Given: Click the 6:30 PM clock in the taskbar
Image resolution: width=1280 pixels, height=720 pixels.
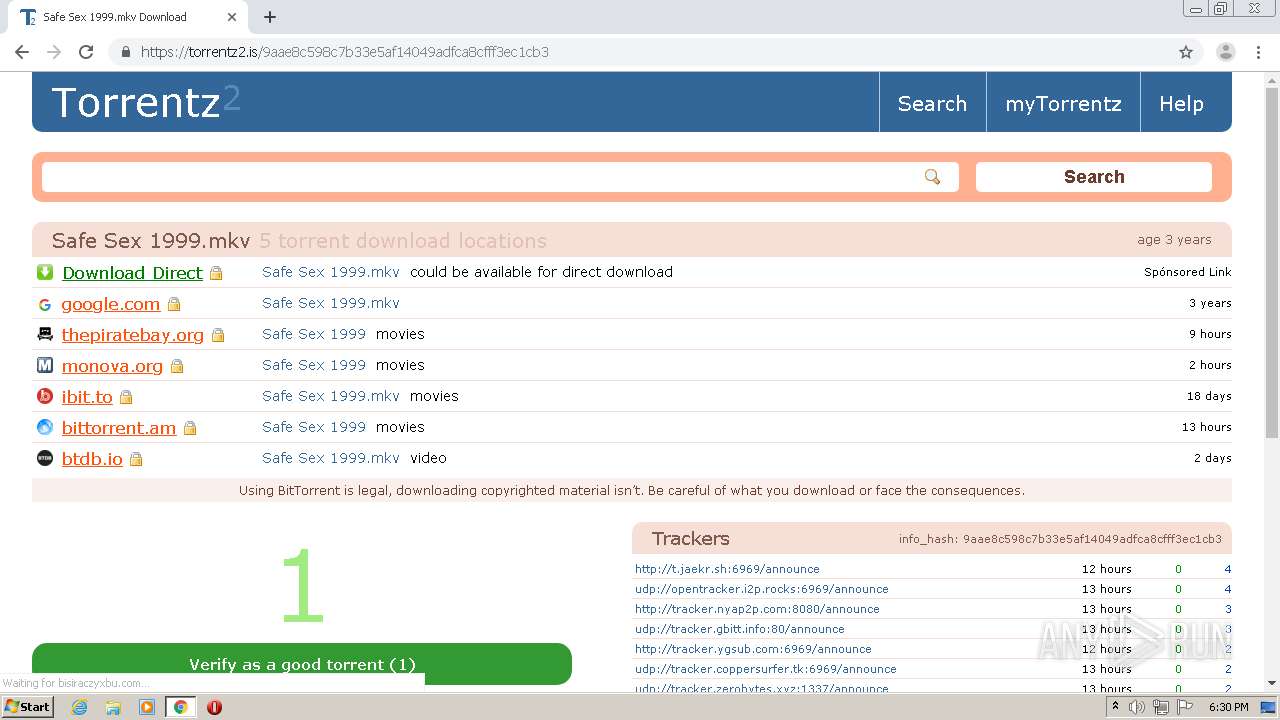Looking at the screenshot, I should [1229, 707].
